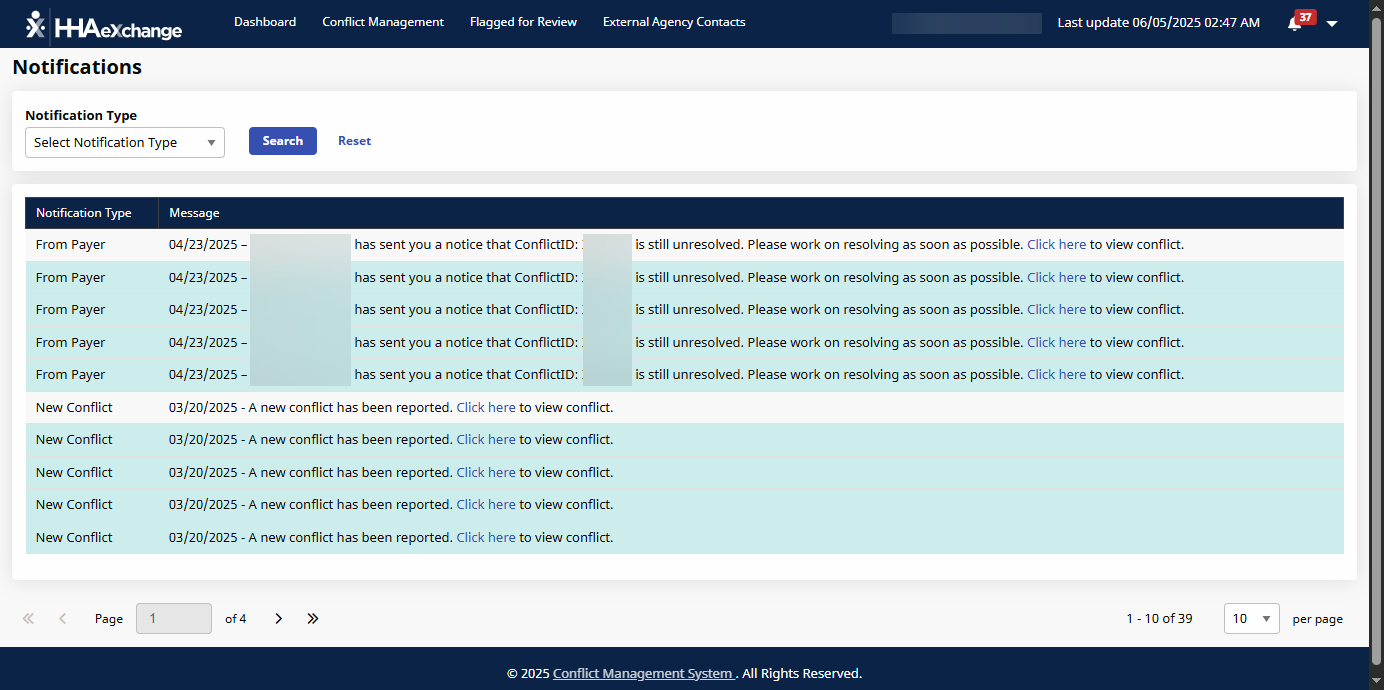Click here link in first From Payer row

tap(1056, 245)
